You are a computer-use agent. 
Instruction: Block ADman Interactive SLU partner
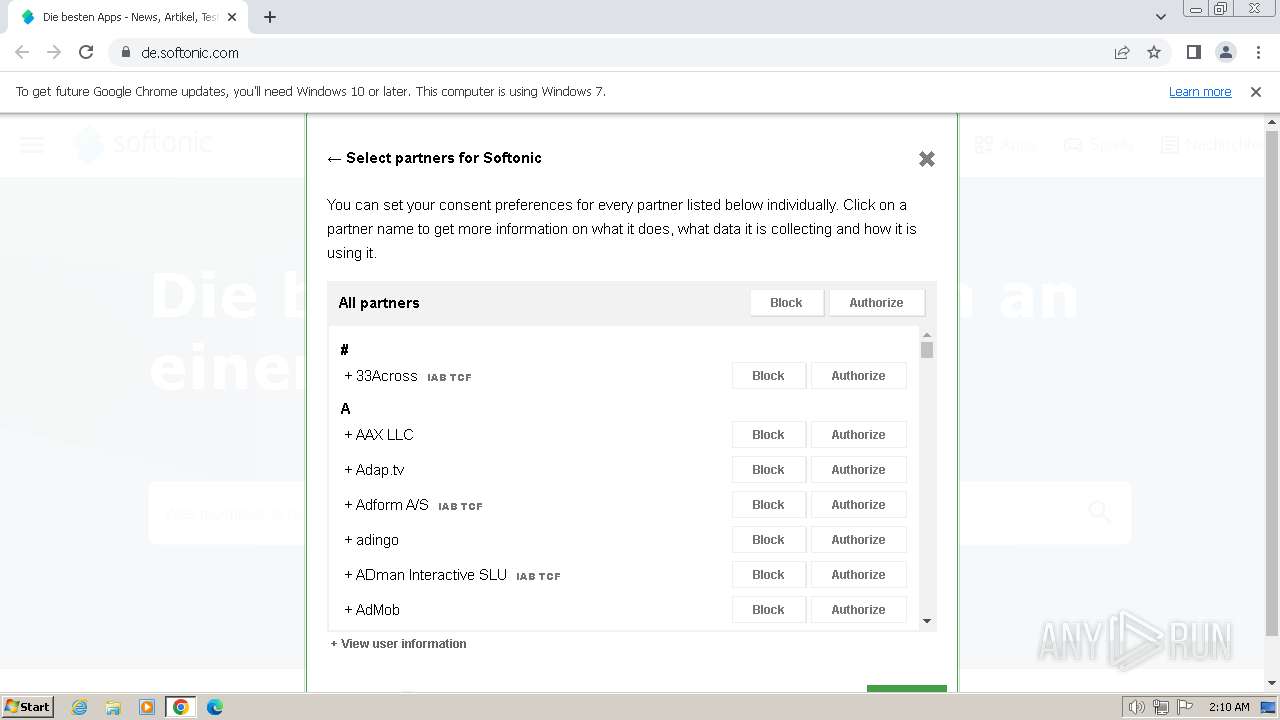(x=768, y=575)
